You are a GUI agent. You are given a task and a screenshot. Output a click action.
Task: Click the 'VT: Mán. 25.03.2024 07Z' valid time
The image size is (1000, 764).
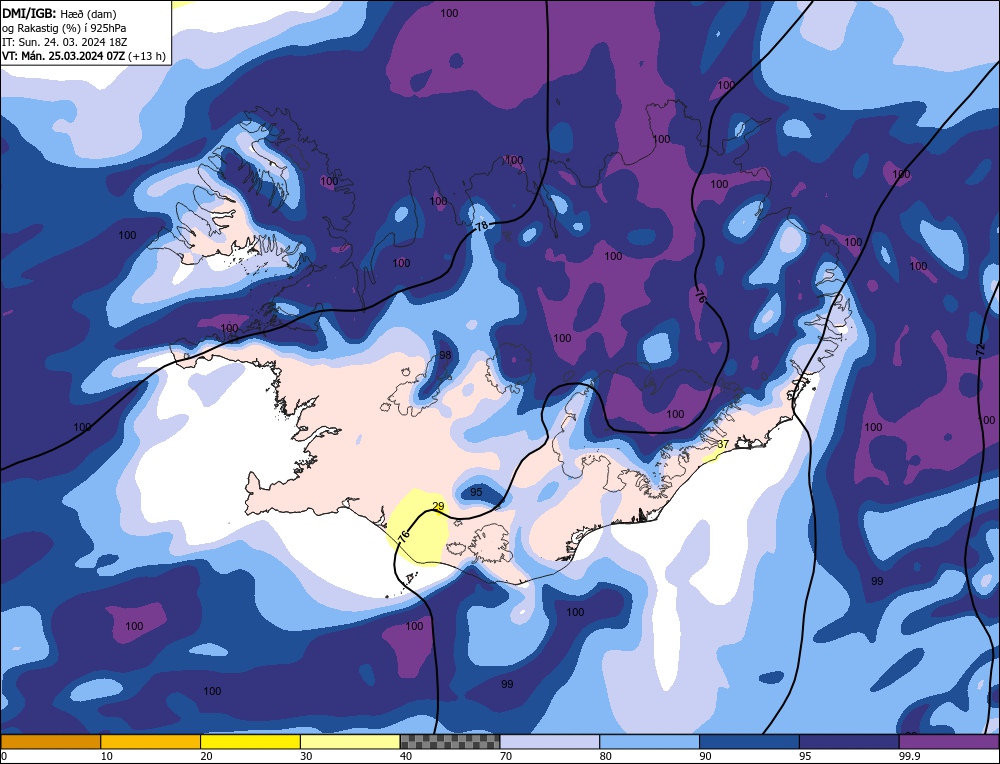pos(64,56)
